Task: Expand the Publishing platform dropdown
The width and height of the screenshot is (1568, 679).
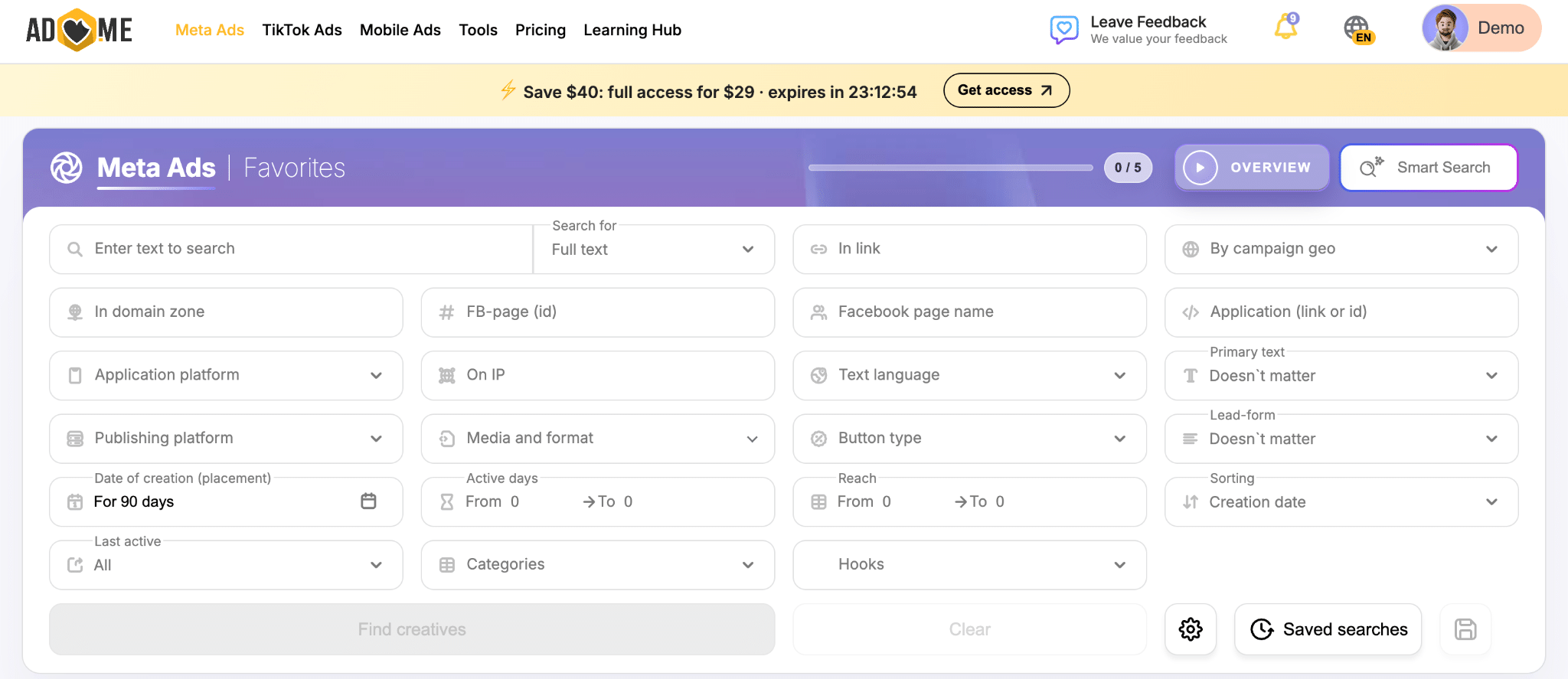Action: pyautogui.click(x=226, y=439)
